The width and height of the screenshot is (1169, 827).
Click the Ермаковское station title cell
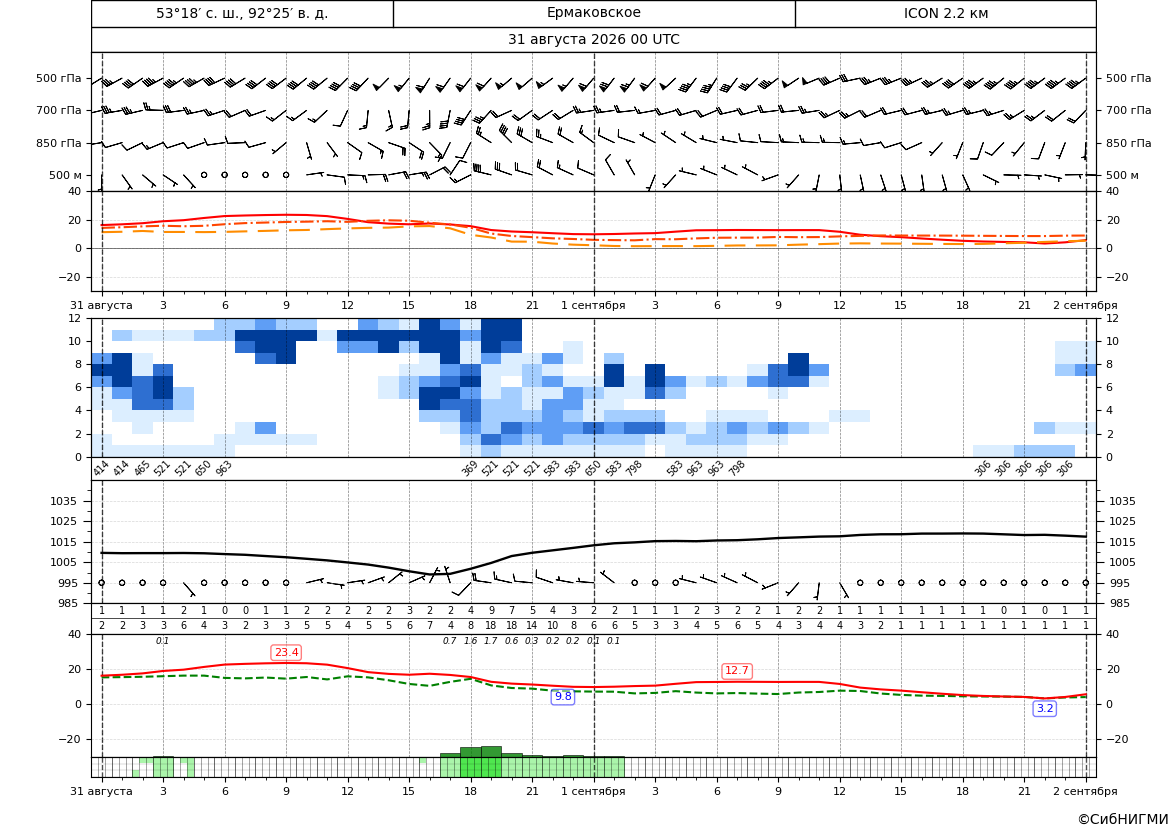coord(593,13)
